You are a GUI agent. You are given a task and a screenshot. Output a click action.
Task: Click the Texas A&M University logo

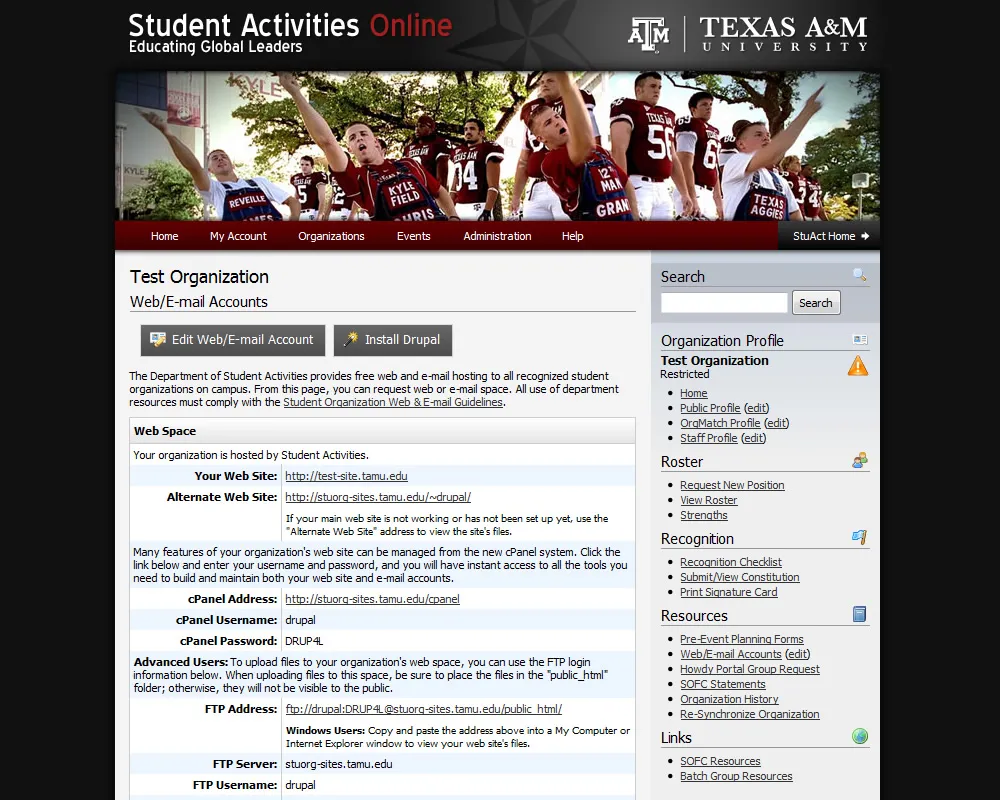click(x=747, y=34)
